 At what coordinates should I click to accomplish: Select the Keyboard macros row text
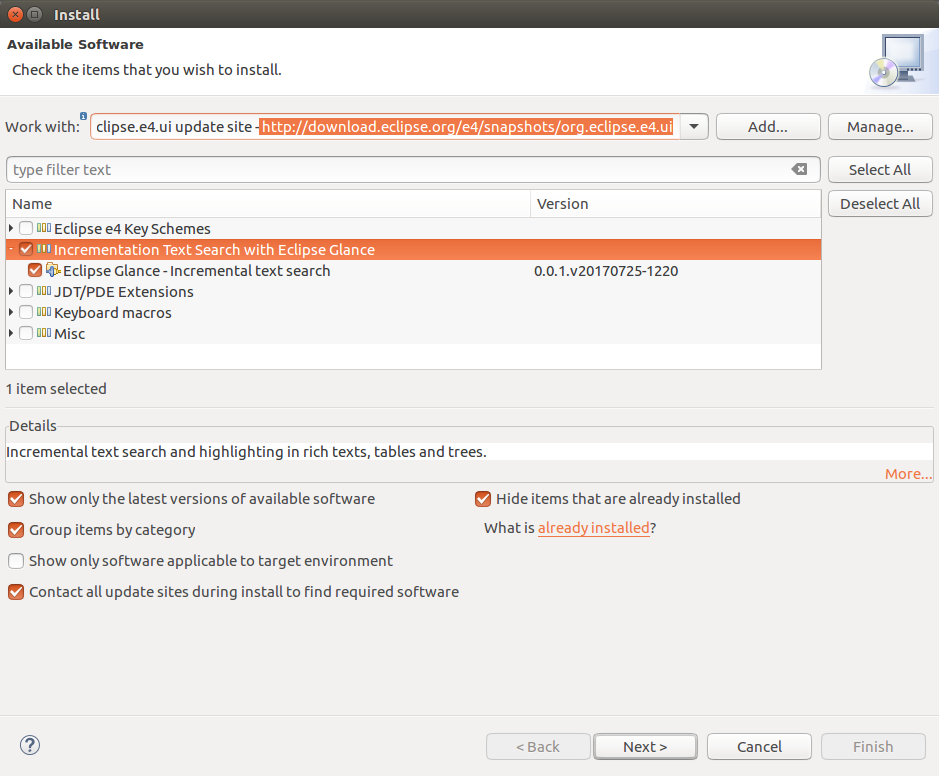[113, 313]
